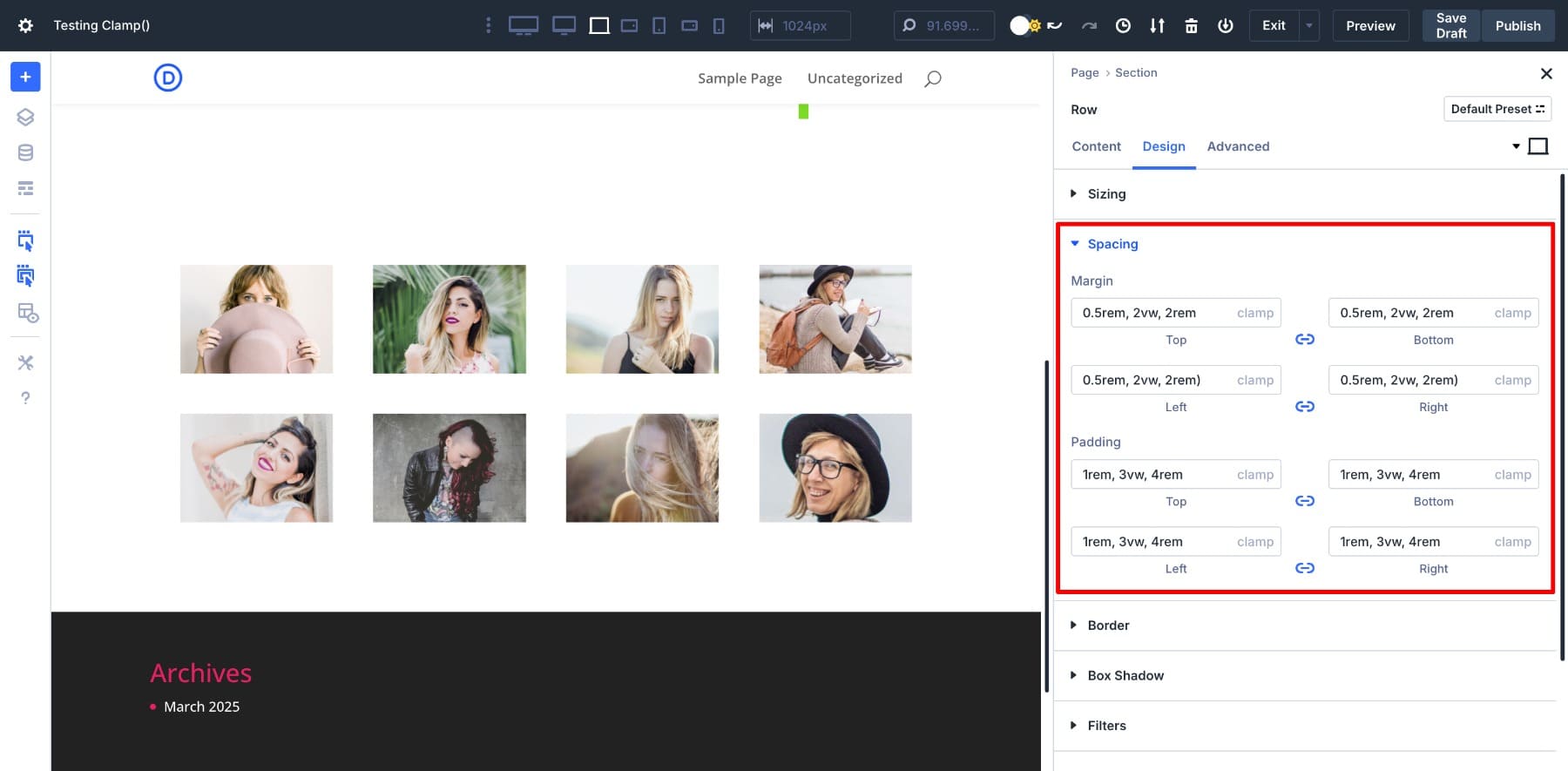The image size is (1568, 771).
Task: Click the trash icon in top toolbar
Action: click(x=1191, y=25)
